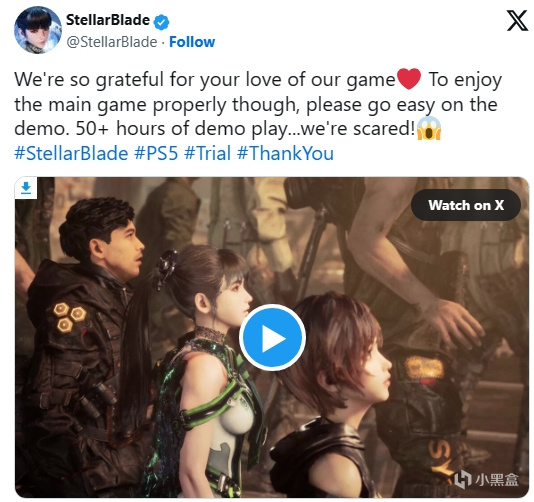Click the tweet text body
534x502 pixels.
click(259, 104)
